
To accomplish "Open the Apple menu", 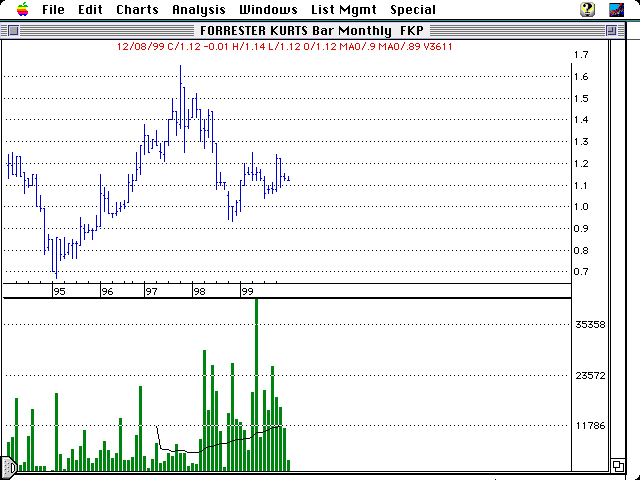I will 23,9.
